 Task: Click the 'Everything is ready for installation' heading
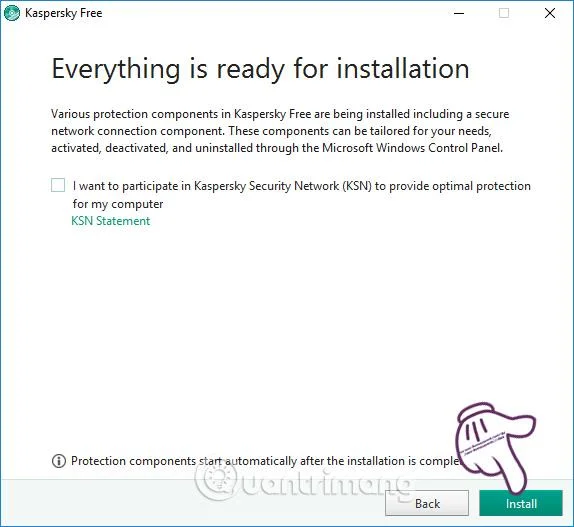260,69
